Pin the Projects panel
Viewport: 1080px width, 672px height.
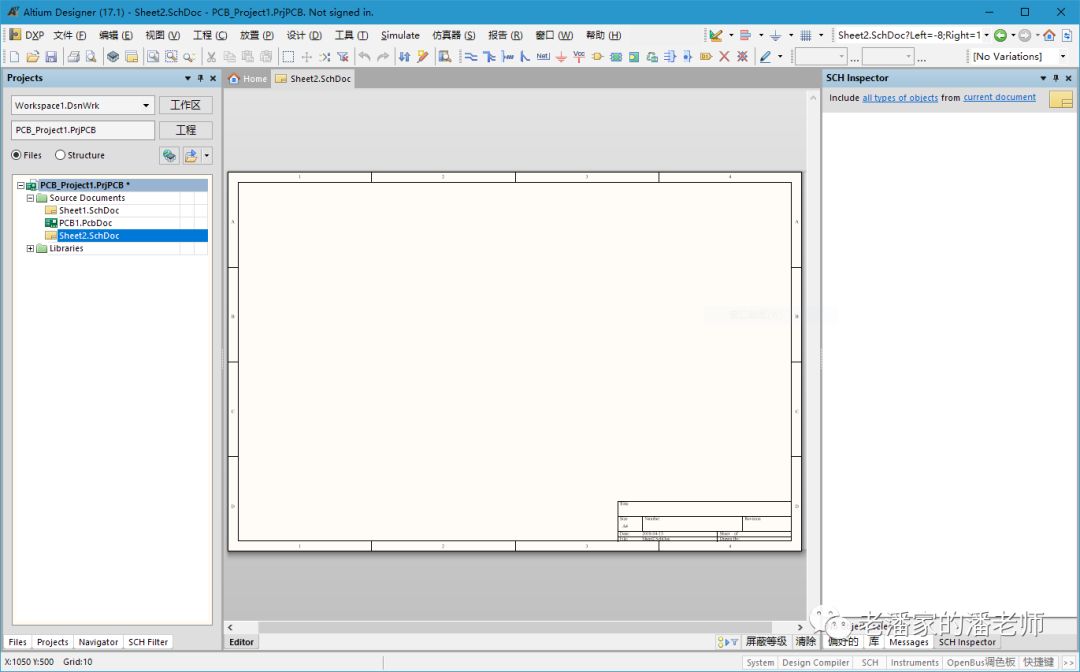200,78
